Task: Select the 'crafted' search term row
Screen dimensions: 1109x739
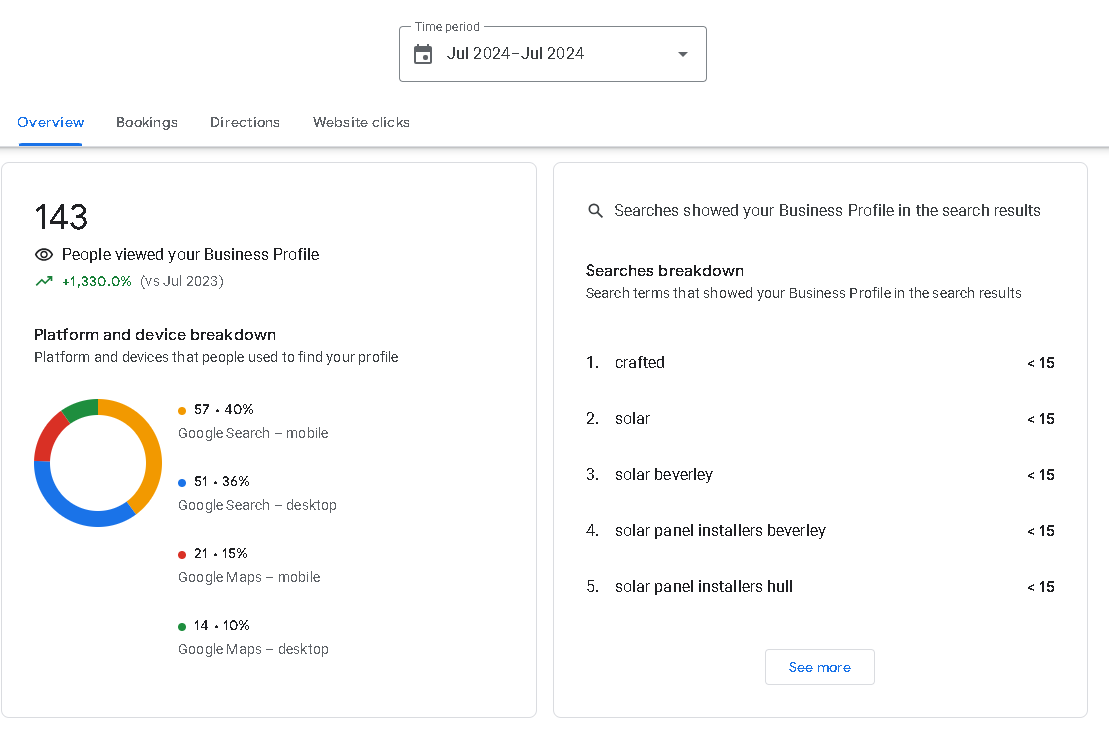Action: point(640,363)
